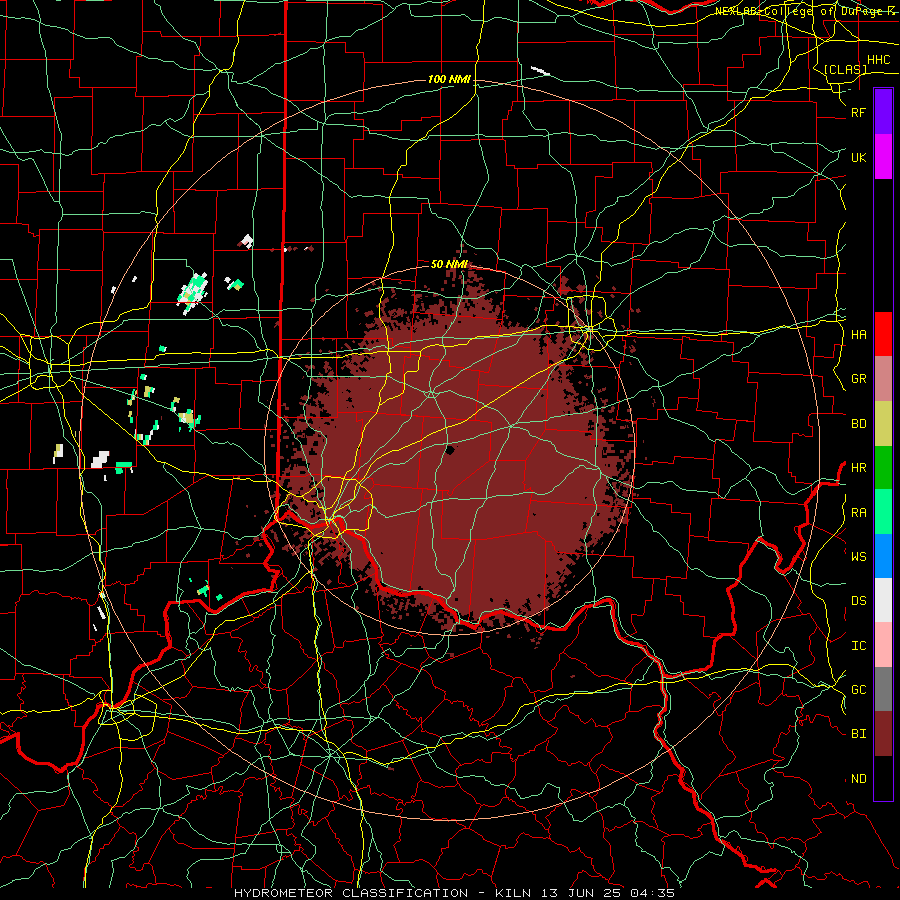
Task: Click the blue WS legend swatch
Action: 883,556
